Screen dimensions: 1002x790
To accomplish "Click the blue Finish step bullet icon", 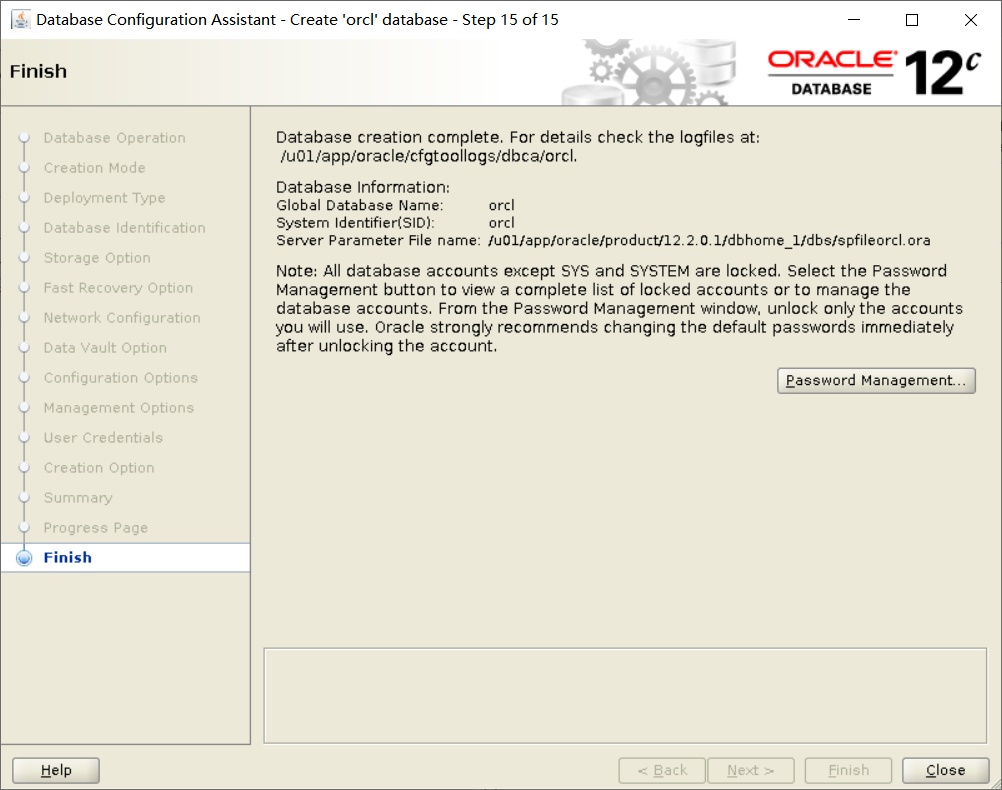I will [24, 558].
